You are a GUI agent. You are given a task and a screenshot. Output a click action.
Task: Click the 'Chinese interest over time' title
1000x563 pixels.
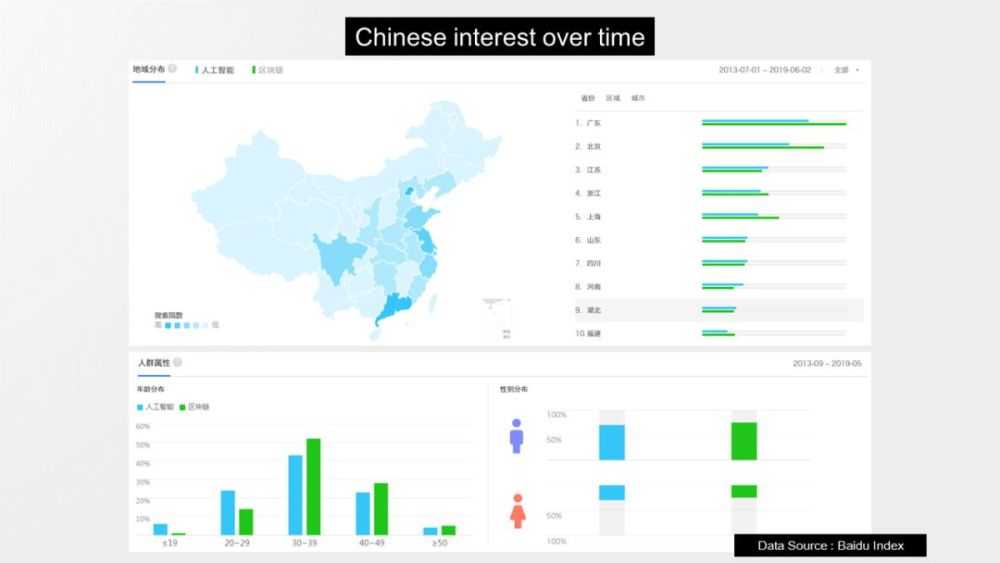pos(500,37)
